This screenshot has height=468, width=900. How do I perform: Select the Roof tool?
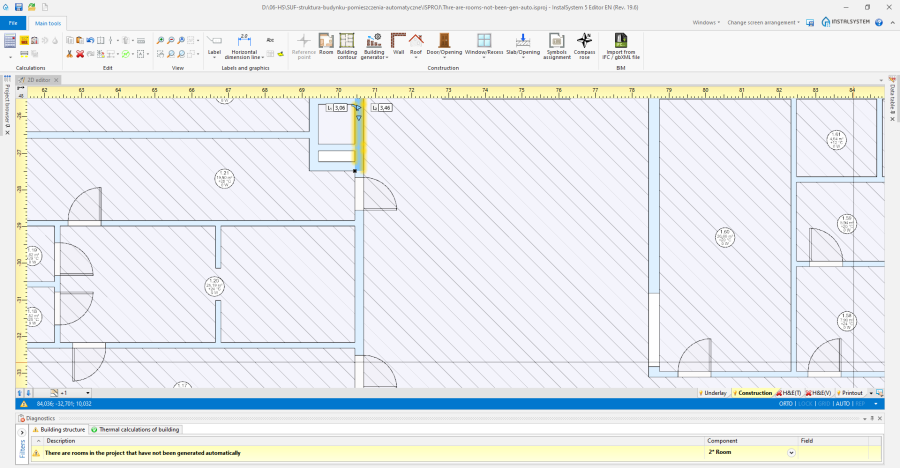point(416,45)
